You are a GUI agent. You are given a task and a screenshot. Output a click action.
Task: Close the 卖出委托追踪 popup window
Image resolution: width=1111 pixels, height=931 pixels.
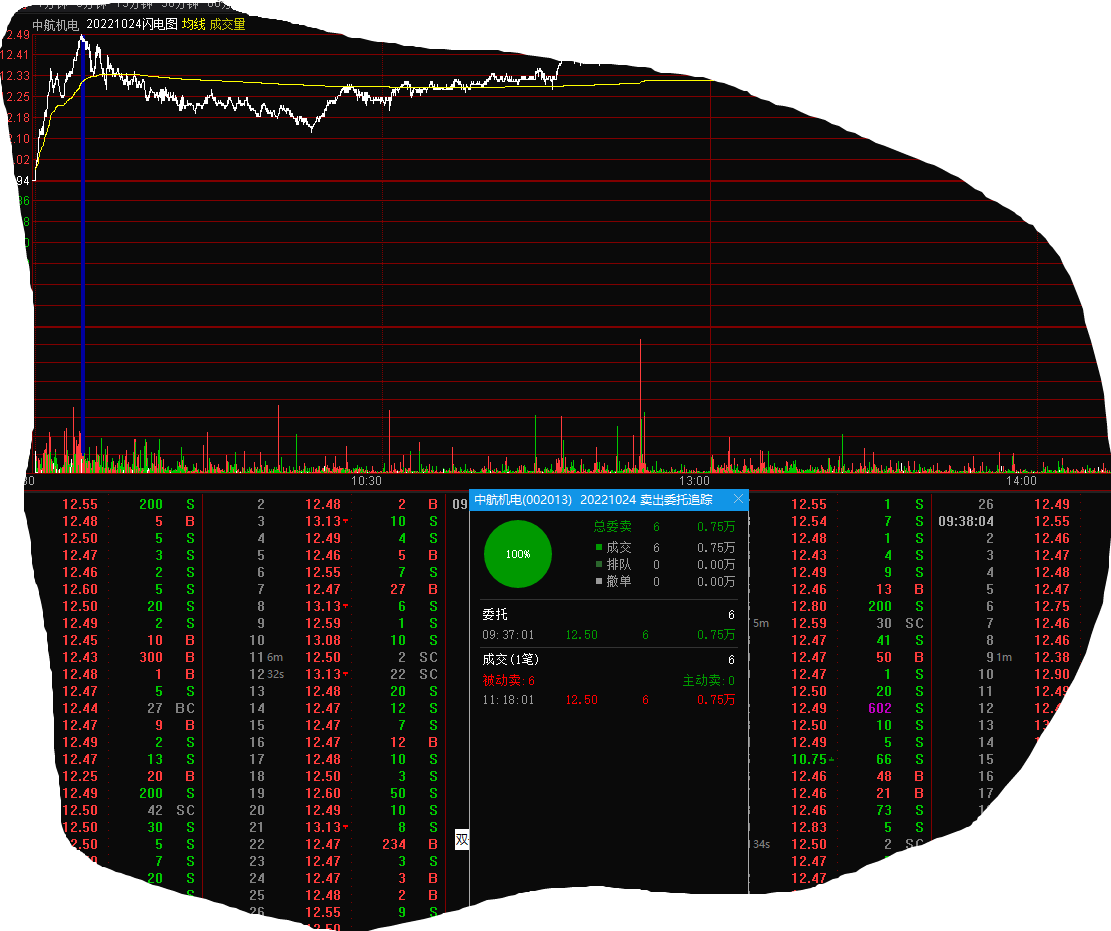pos(738,499)
